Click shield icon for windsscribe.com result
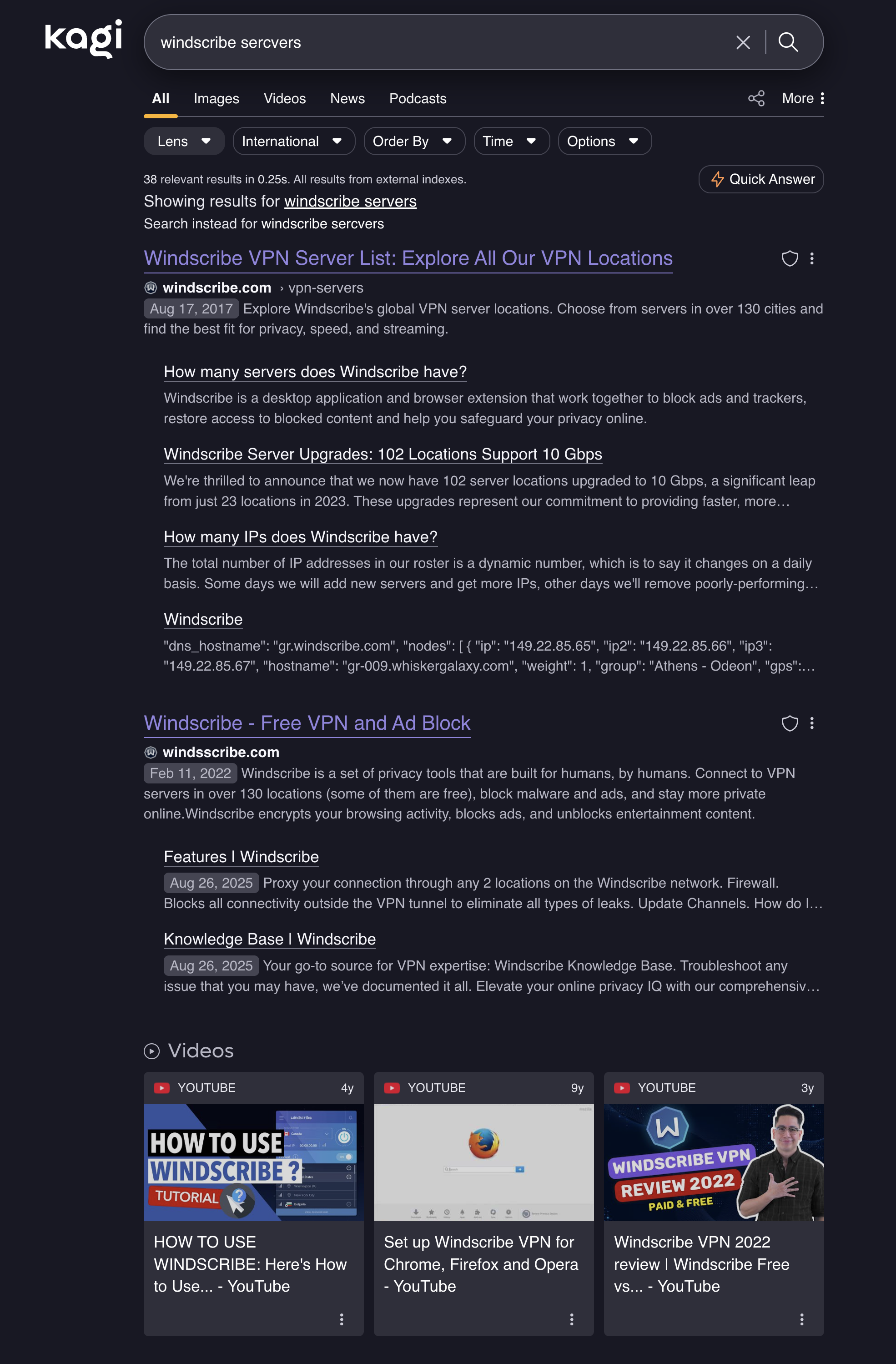Viewport: 896px width, 1364px height. tap(790, 723)
